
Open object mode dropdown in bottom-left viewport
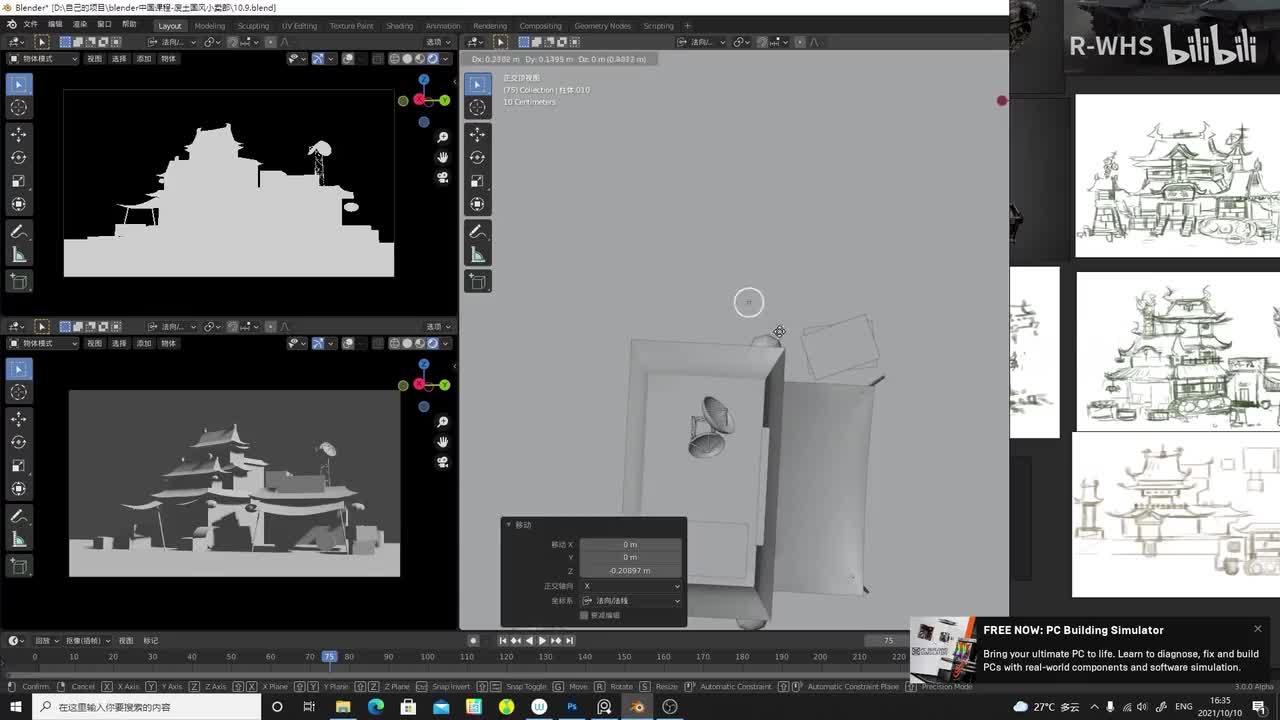(42, 343)
